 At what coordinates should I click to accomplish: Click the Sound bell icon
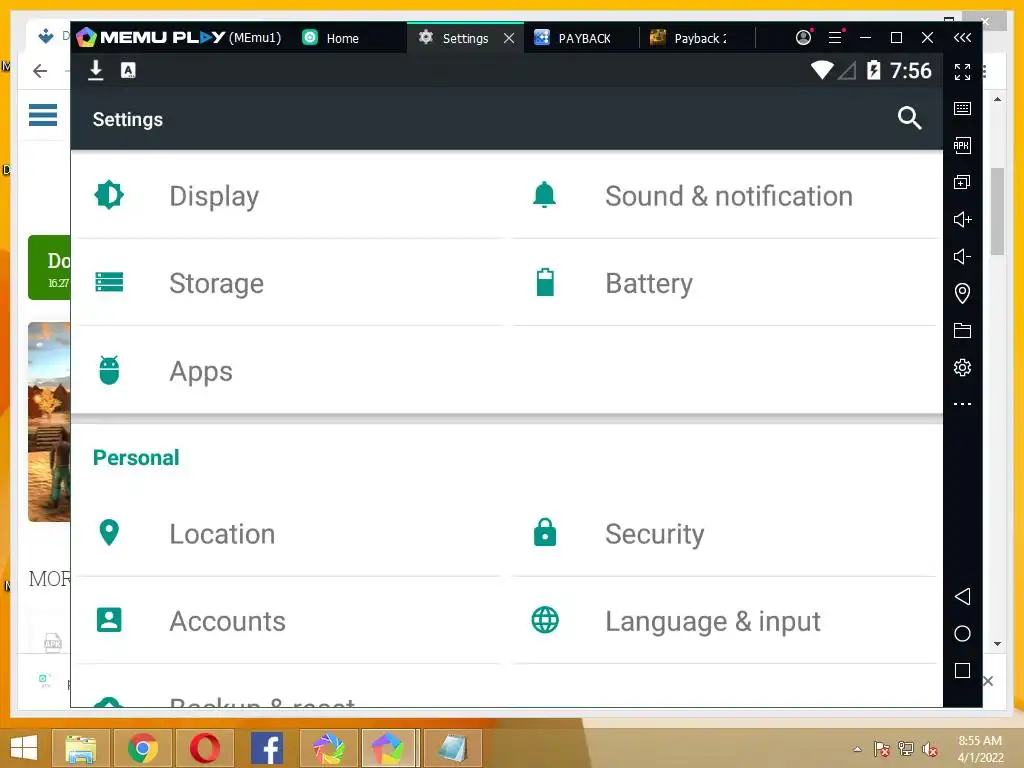point(545,195)
